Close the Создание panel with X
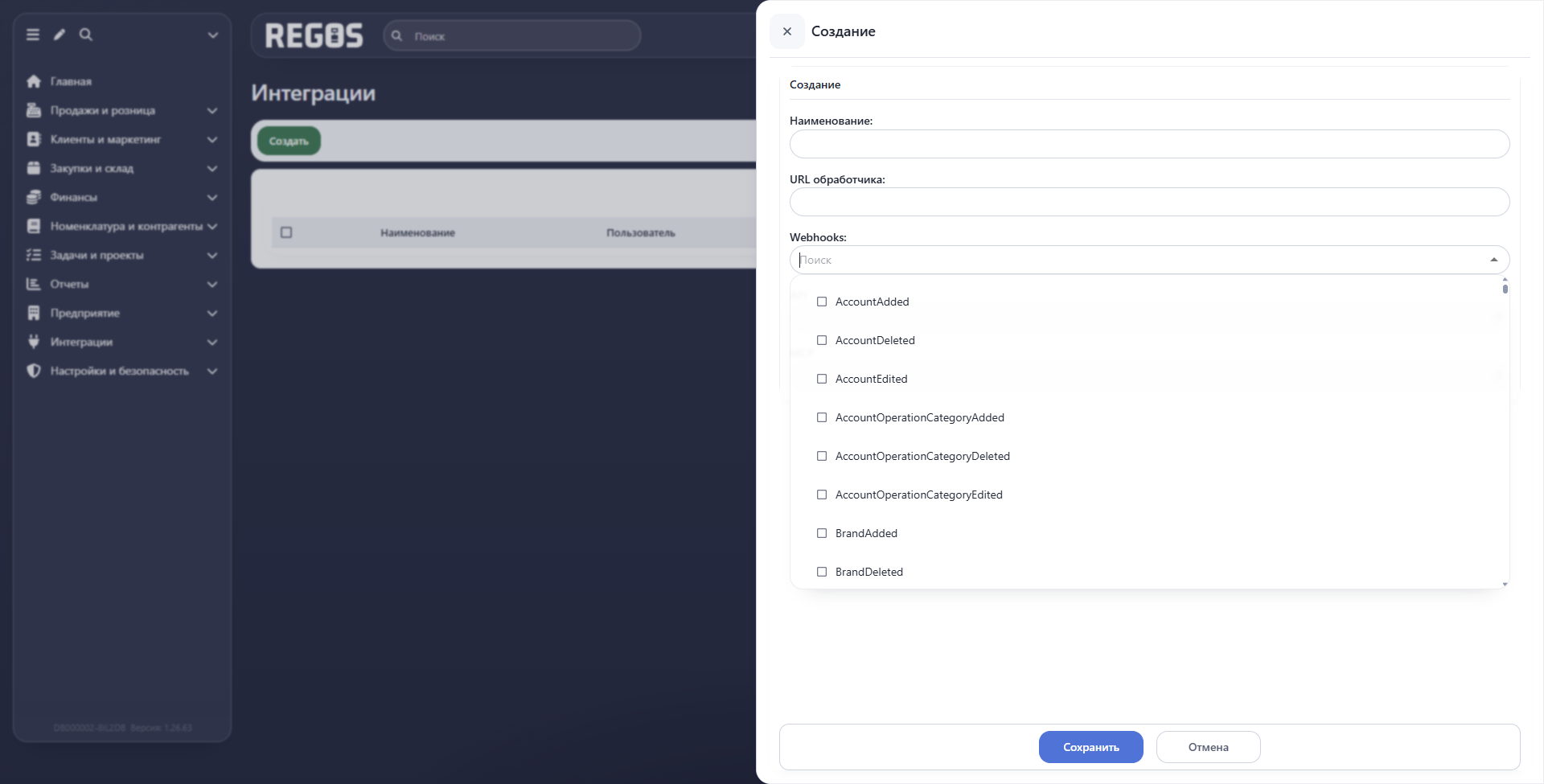The height and width of the screenshot is (784, 1544). (787, 31)
